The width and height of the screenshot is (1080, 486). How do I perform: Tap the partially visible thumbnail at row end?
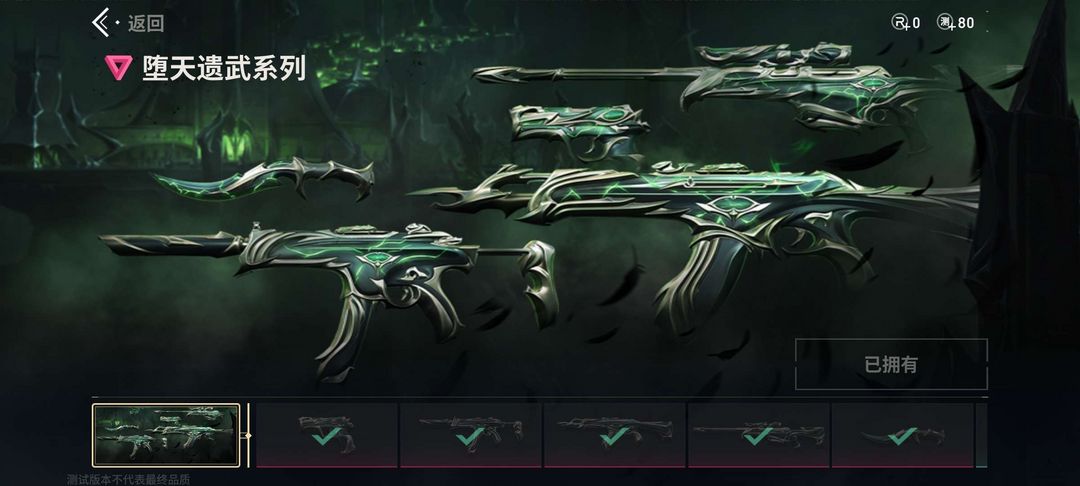pyautogui.click(x=982, y=435)
